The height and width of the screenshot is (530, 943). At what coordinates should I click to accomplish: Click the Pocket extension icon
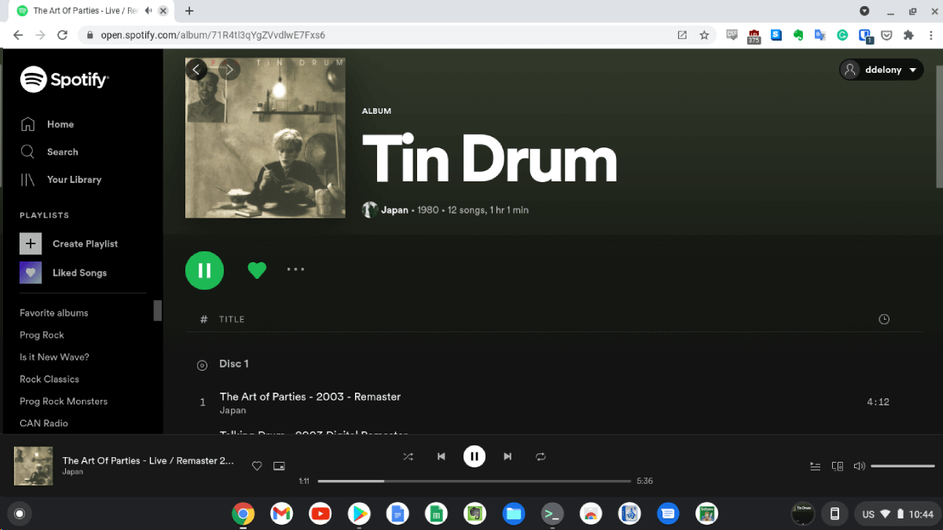[x=886, y=35]
